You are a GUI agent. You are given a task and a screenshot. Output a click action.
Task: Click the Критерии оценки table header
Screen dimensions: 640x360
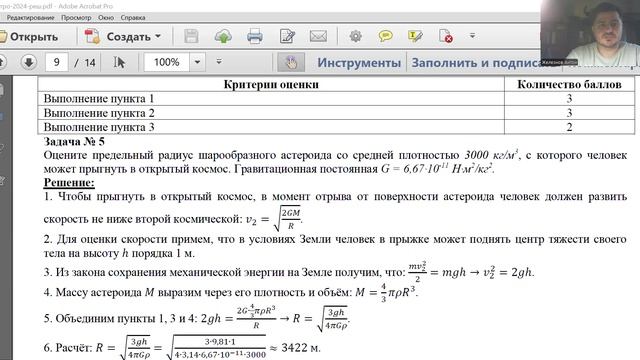click(x=271, y=84)
